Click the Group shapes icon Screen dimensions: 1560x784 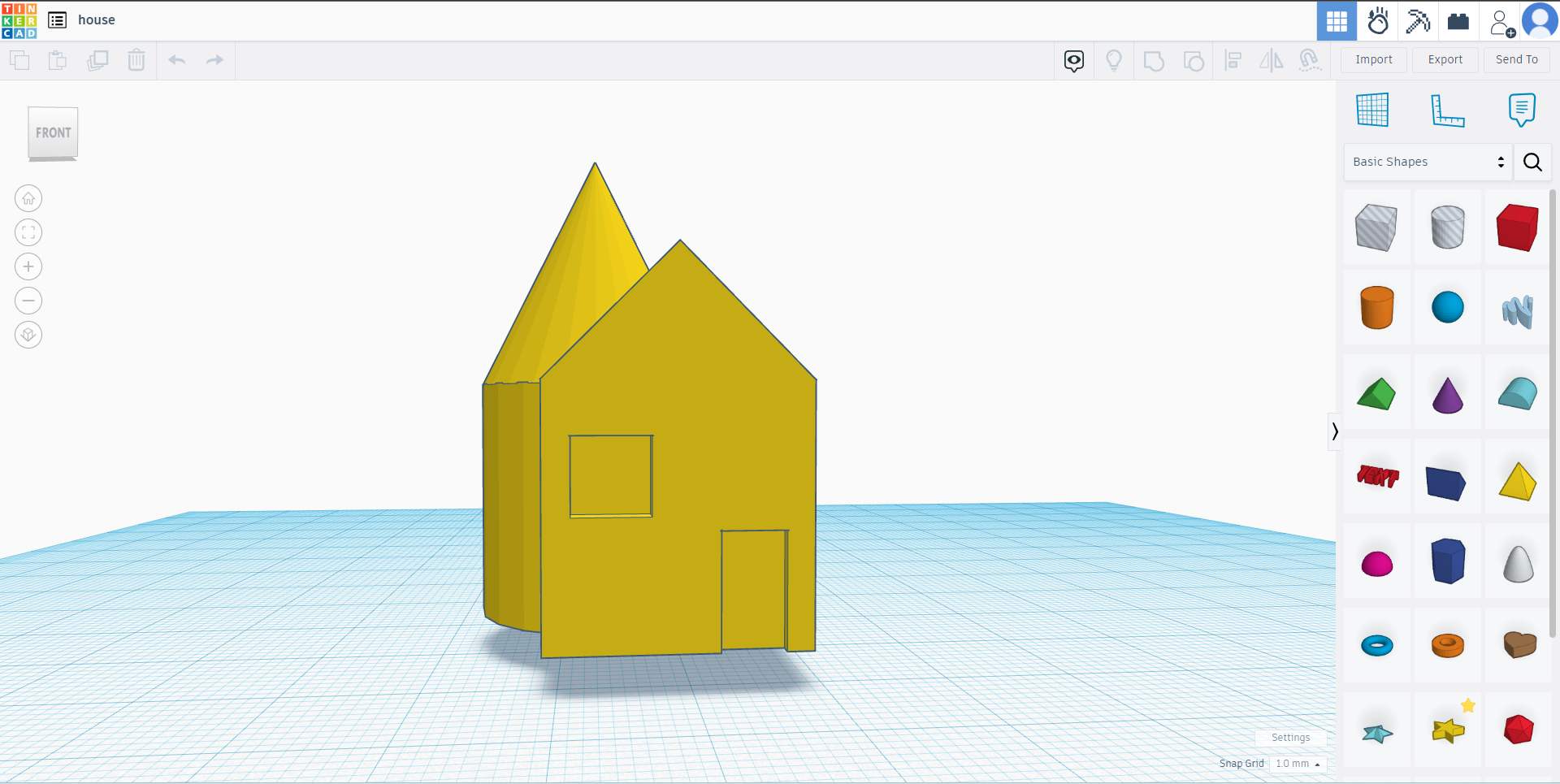pyautogui.click(x=1154, y=61)
